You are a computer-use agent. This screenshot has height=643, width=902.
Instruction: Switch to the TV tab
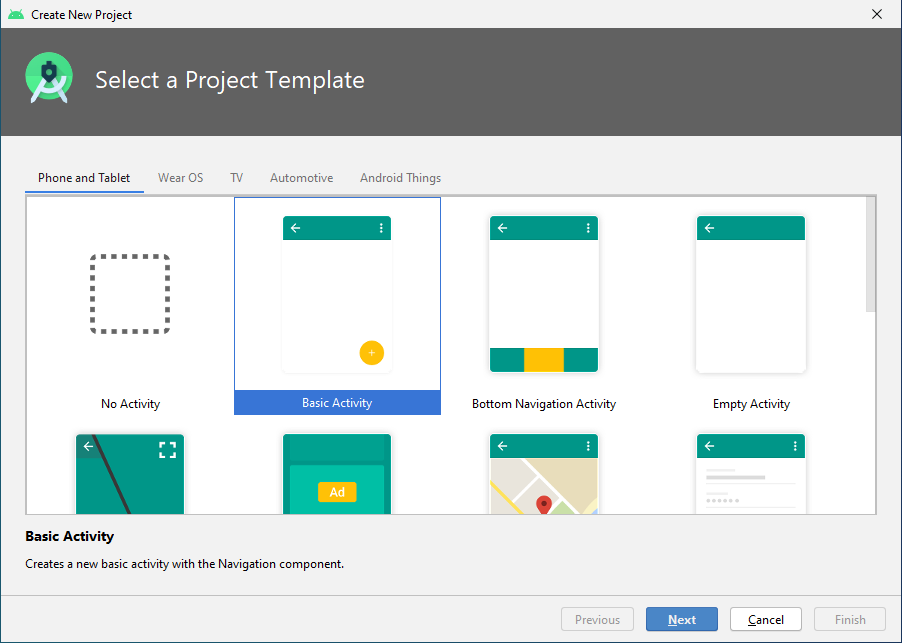tap(236, 178)
